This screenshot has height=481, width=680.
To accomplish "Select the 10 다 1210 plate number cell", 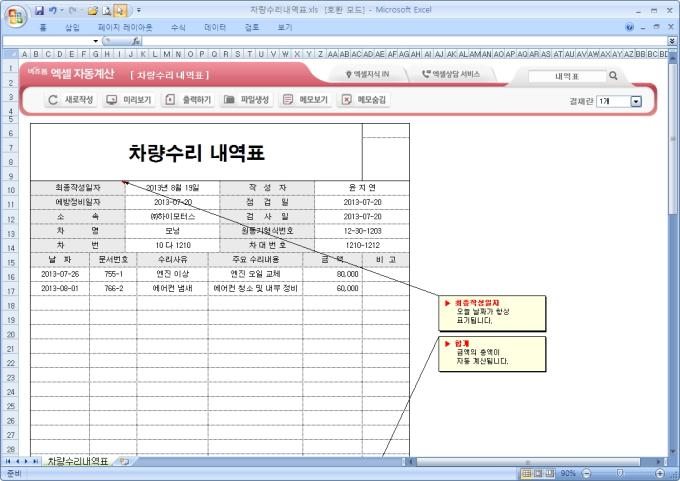I will 173,245.
